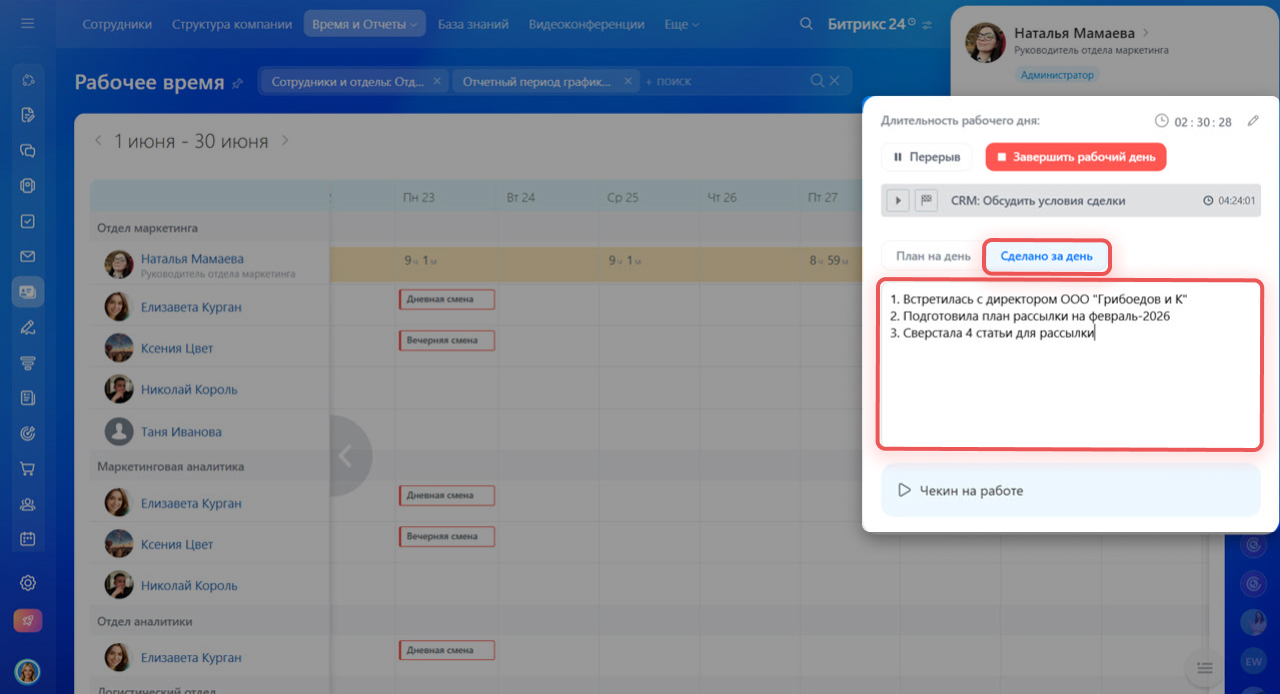Go to previous month arrow
This screenshot has height=694, width=1280.
pos(98,141)
